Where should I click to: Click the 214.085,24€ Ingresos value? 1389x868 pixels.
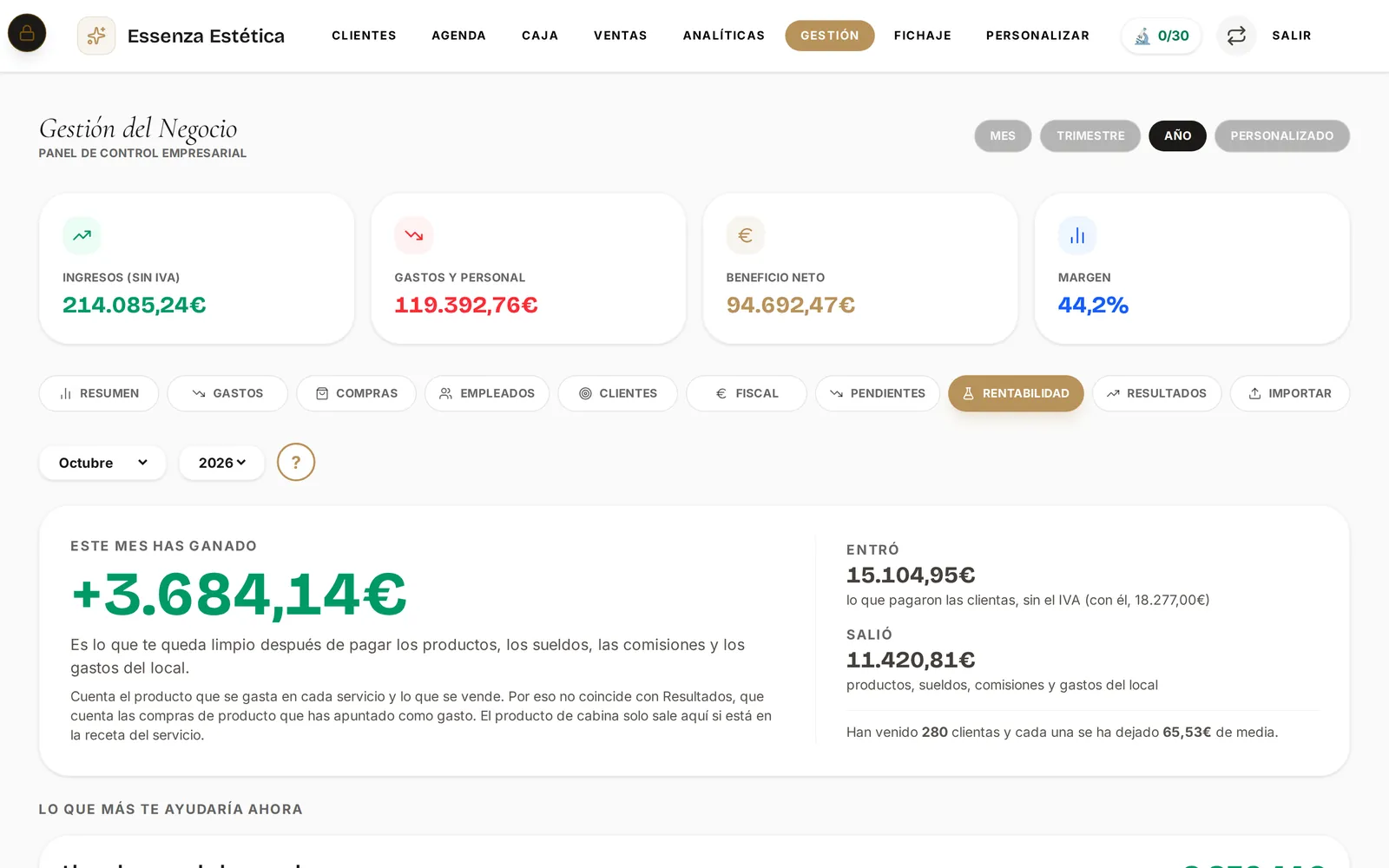[135, 305]
